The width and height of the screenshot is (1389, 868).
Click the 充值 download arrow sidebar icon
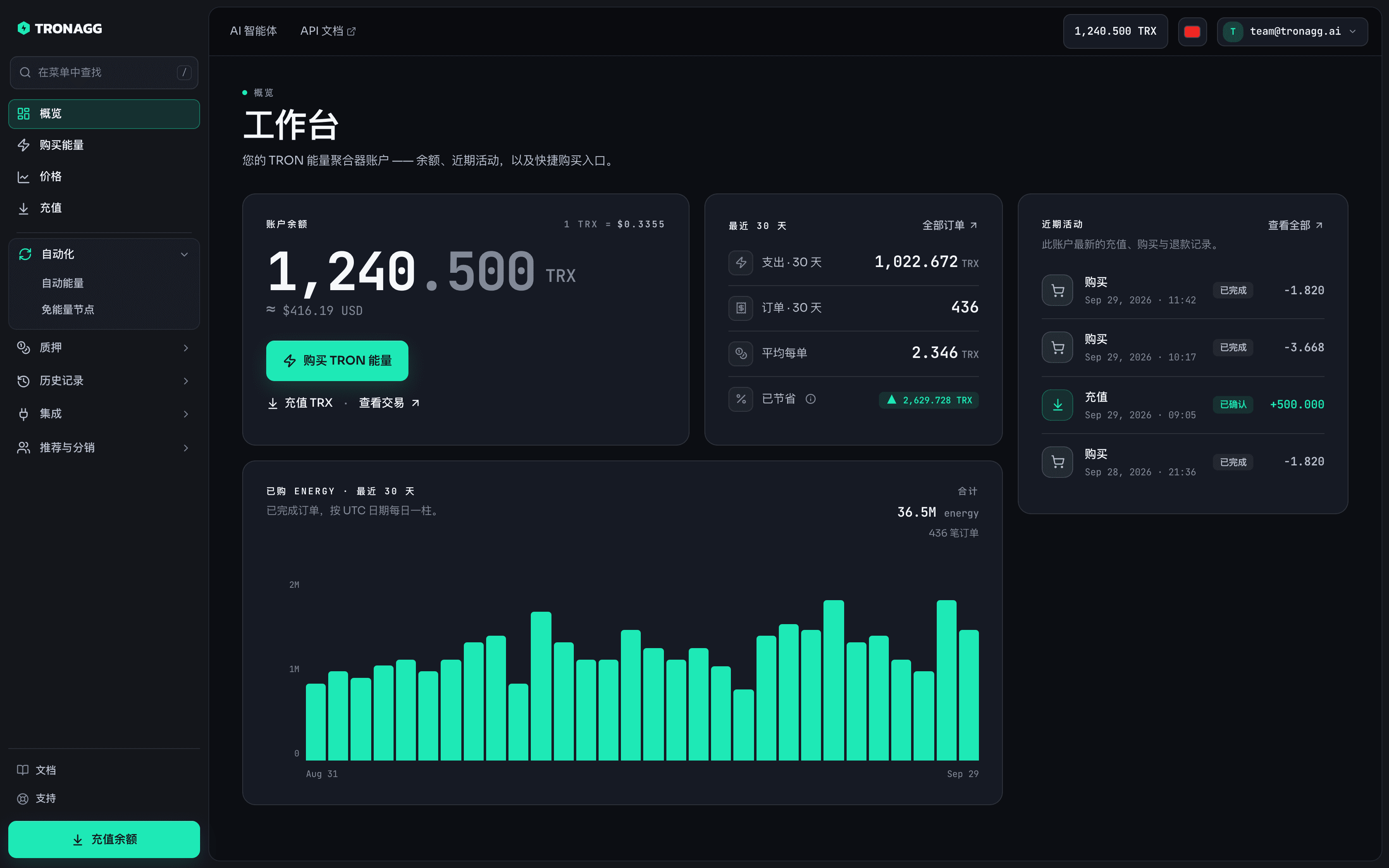[x=24, y=208]
